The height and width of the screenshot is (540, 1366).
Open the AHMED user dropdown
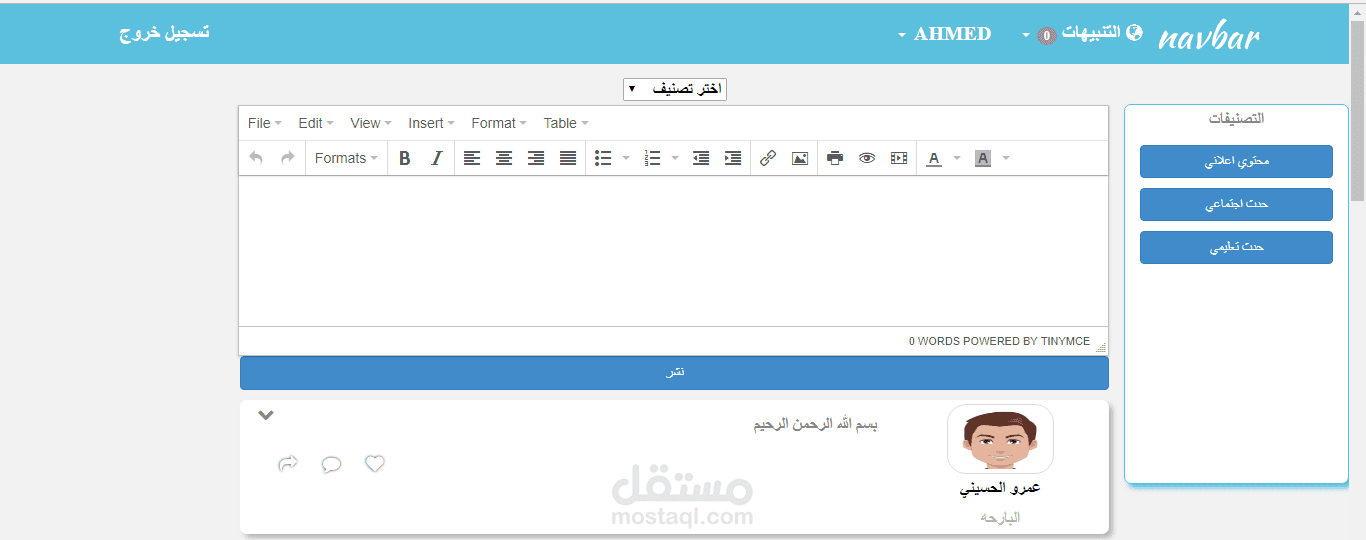[x=945, y=34]
